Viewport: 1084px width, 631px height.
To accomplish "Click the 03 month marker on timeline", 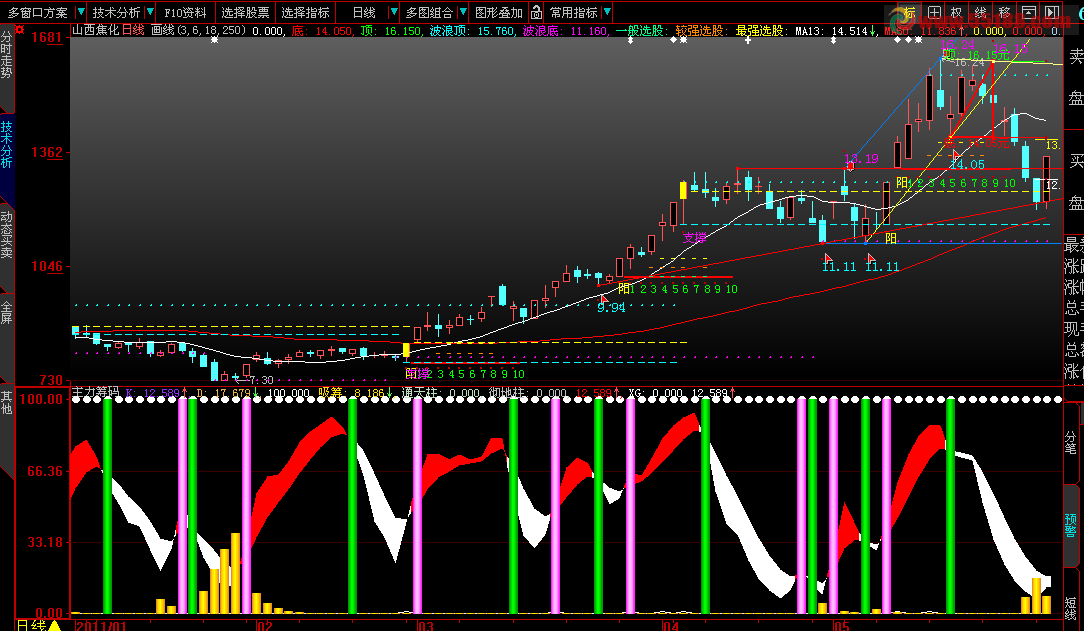I will tap(425, 626).
